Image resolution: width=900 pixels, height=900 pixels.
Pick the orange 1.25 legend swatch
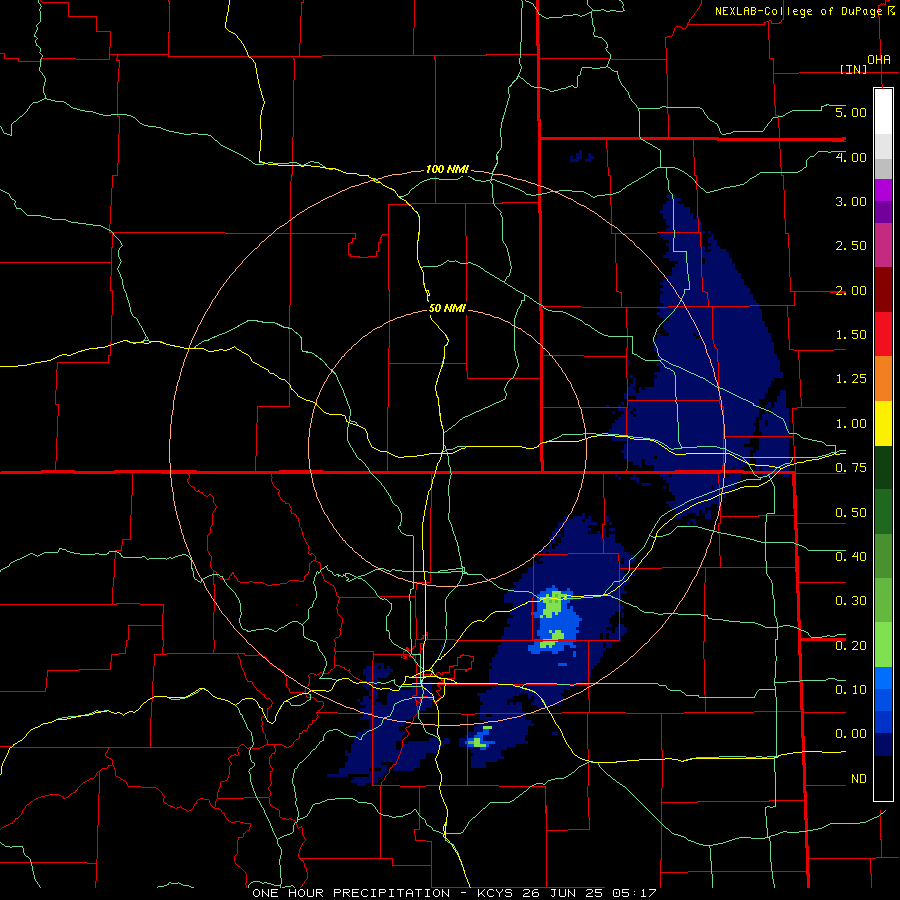point(883,379)
